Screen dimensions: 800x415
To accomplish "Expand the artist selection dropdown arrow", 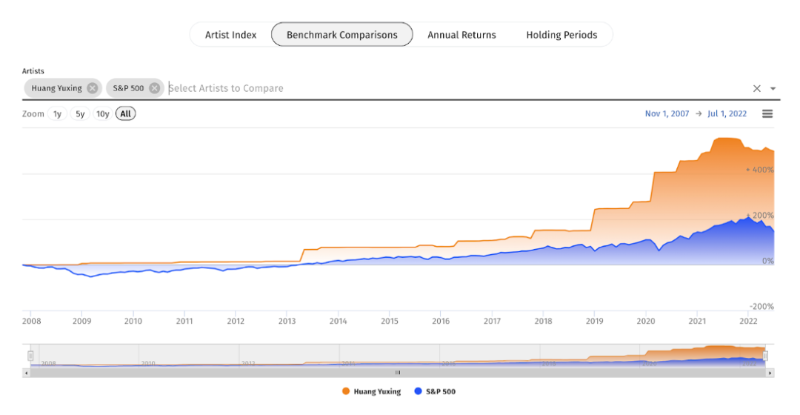I will click(x=773, y=89).
